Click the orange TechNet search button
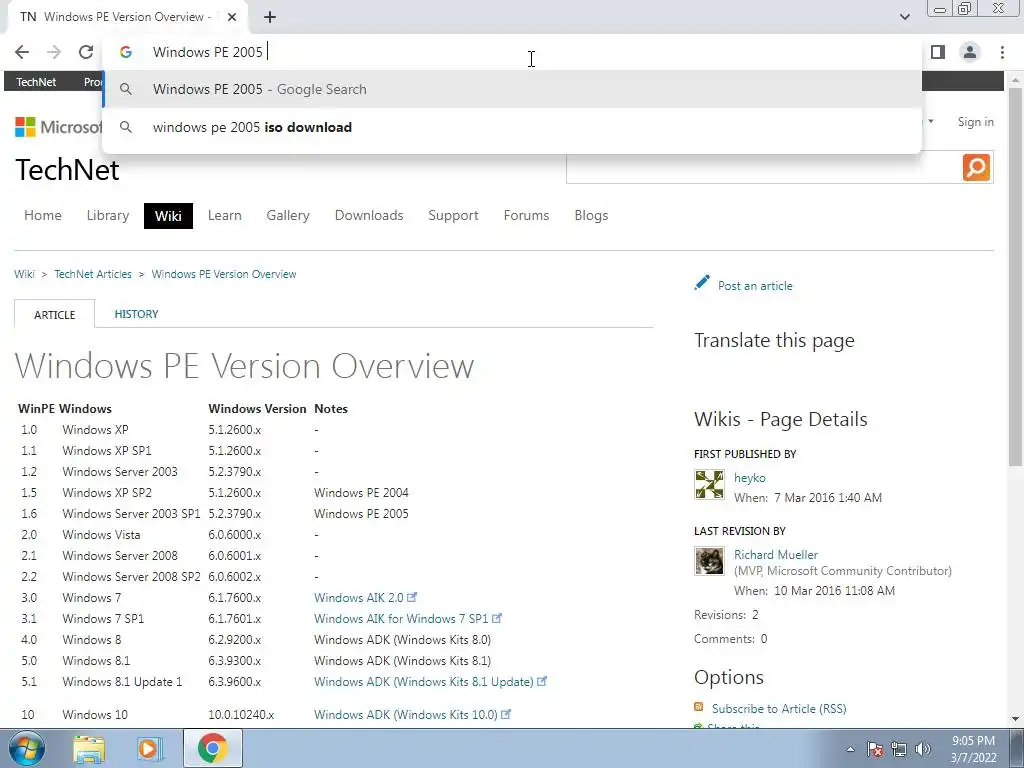 976,168
